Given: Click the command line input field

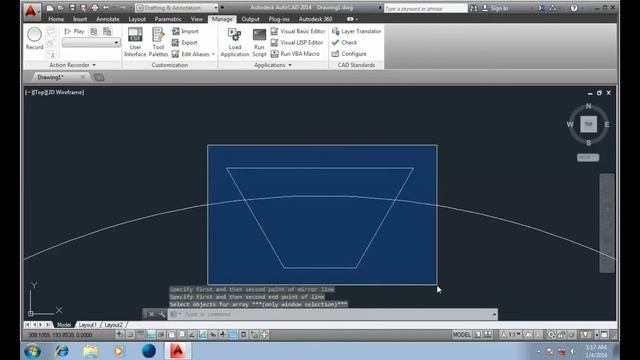Looking at the screenshot, I should (x=333, y=314).
